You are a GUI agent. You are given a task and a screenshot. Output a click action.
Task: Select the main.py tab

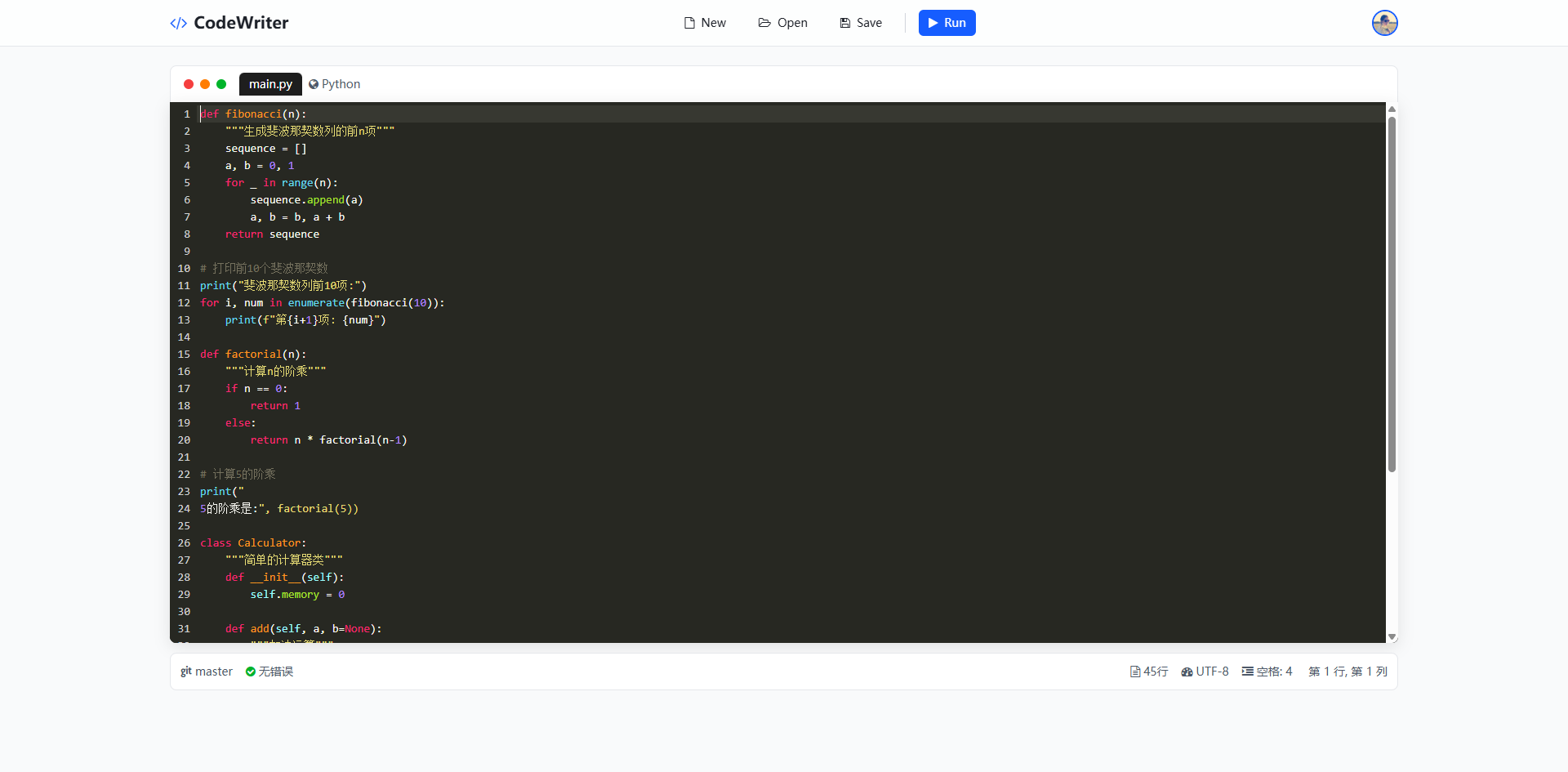(270, 84)
